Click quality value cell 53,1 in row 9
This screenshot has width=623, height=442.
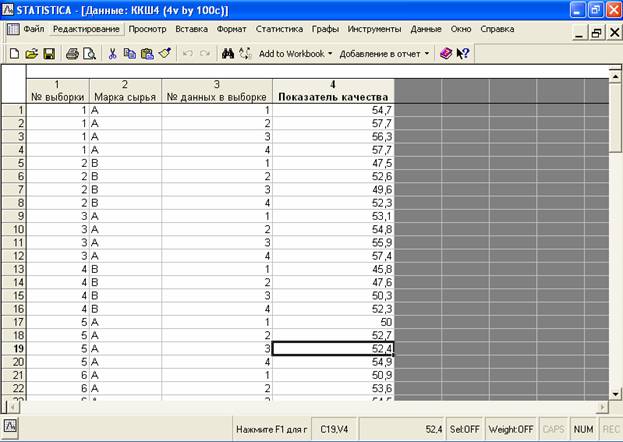[333, 216]
